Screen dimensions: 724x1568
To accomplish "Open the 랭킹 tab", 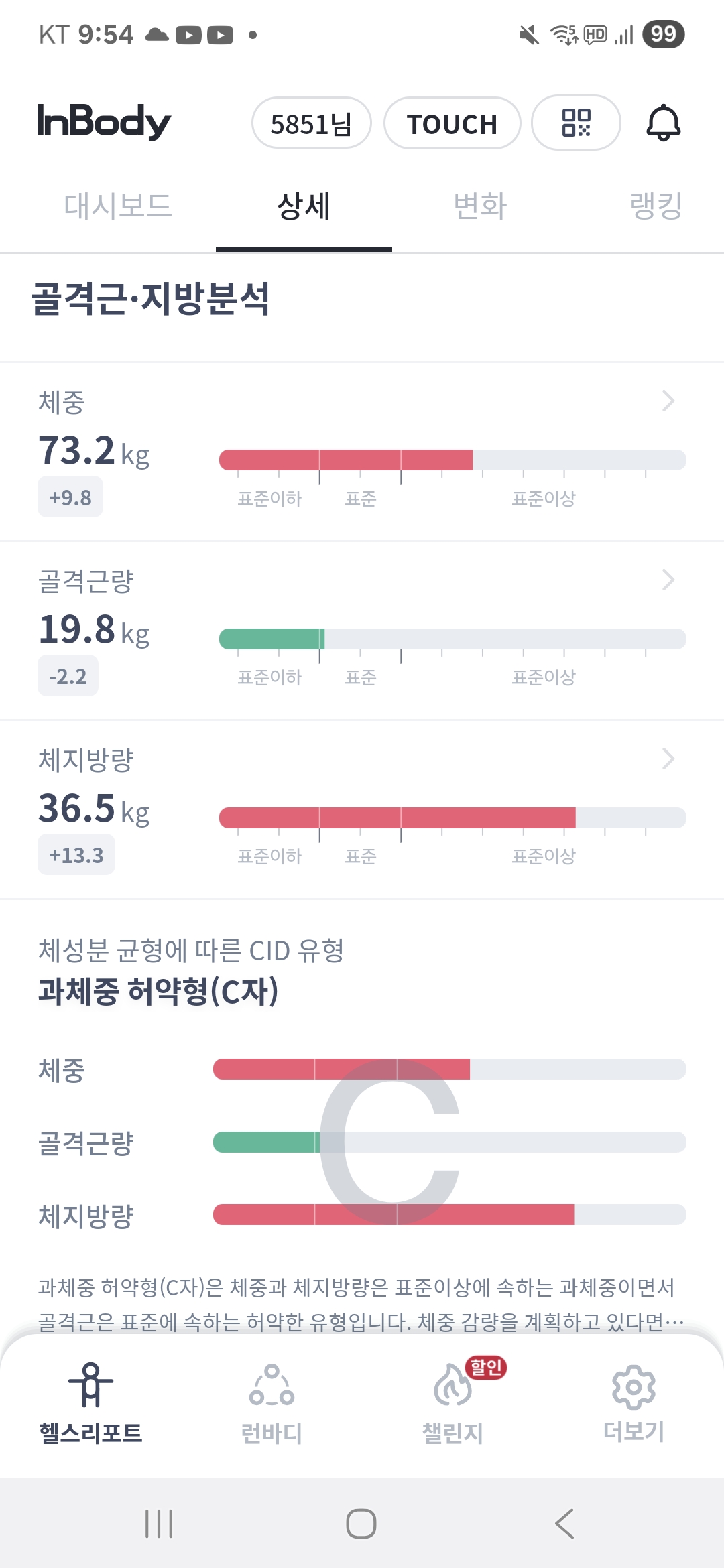I will 656,206.
